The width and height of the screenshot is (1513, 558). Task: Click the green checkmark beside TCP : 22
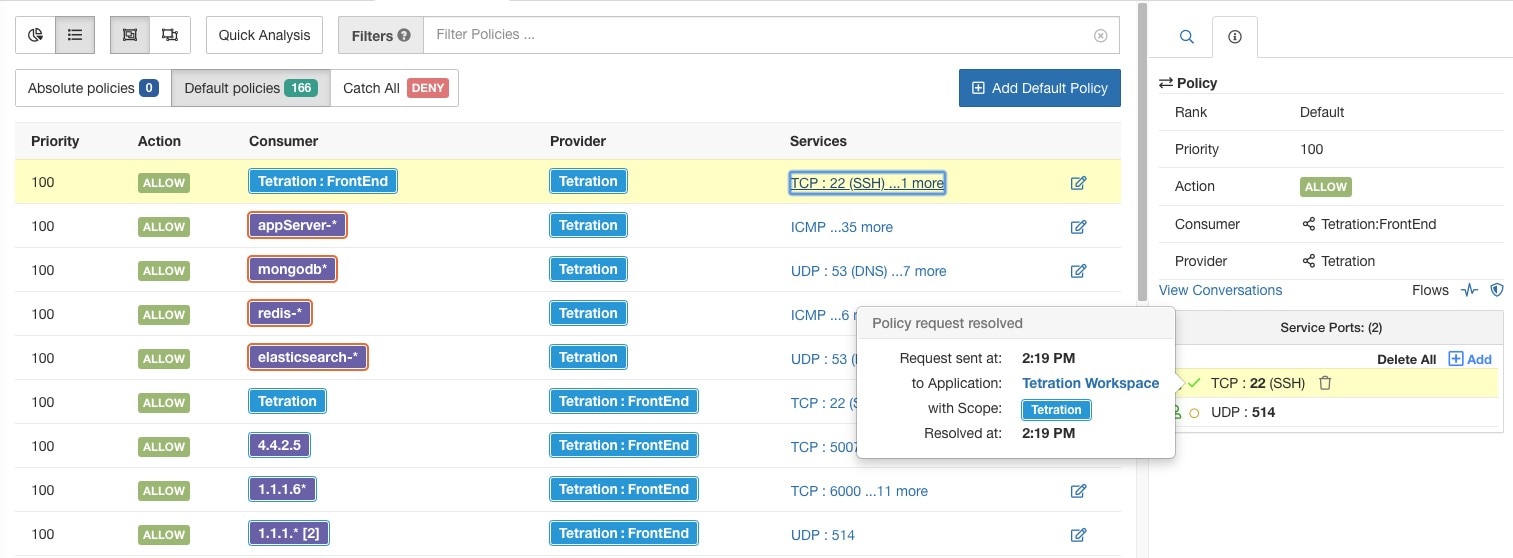point(1194,383)
